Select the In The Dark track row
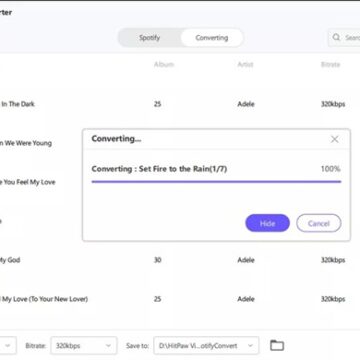Screen dimensions: 360x360 pos(180,104)
